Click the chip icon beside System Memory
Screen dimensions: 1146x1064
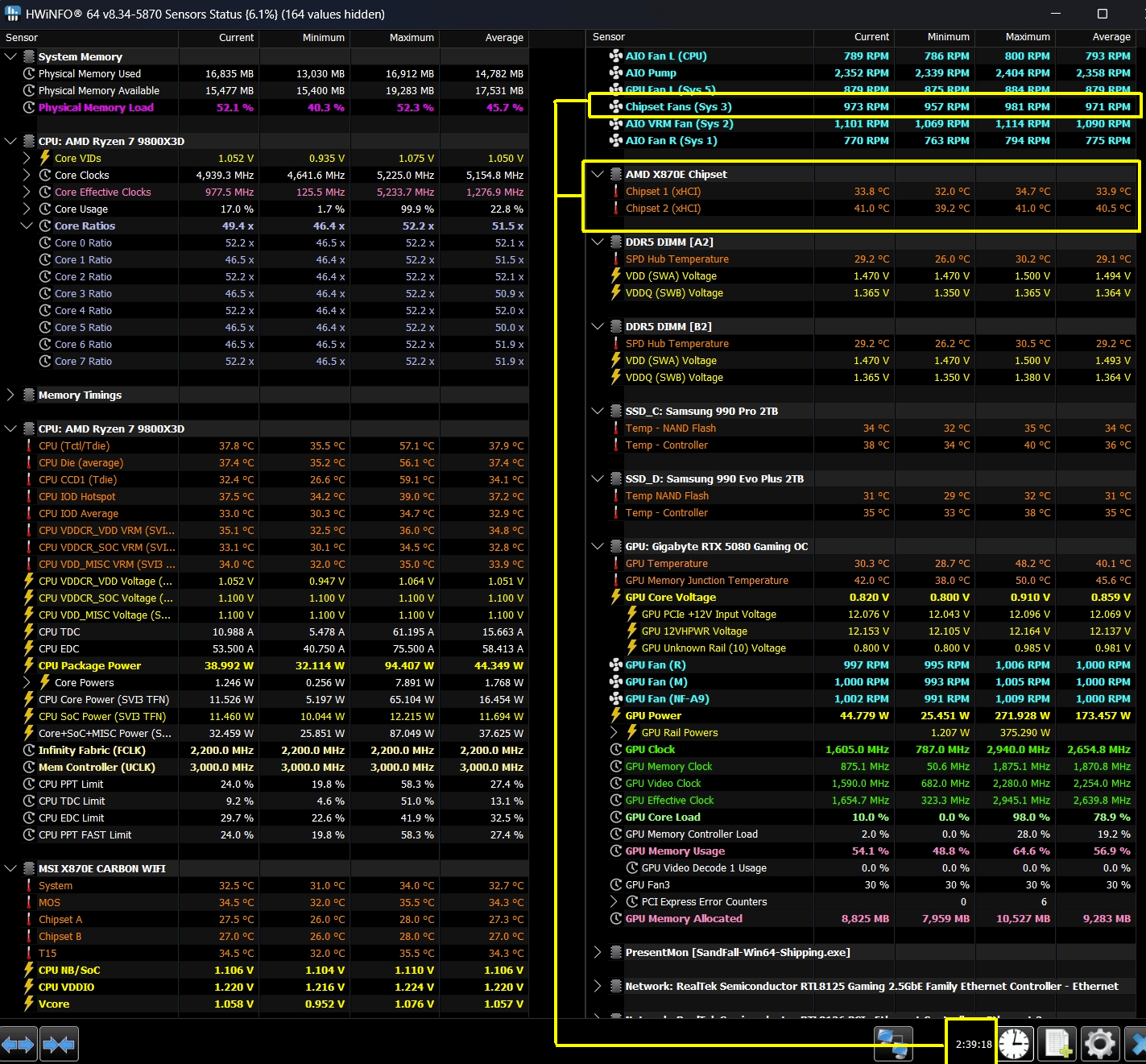29,56
